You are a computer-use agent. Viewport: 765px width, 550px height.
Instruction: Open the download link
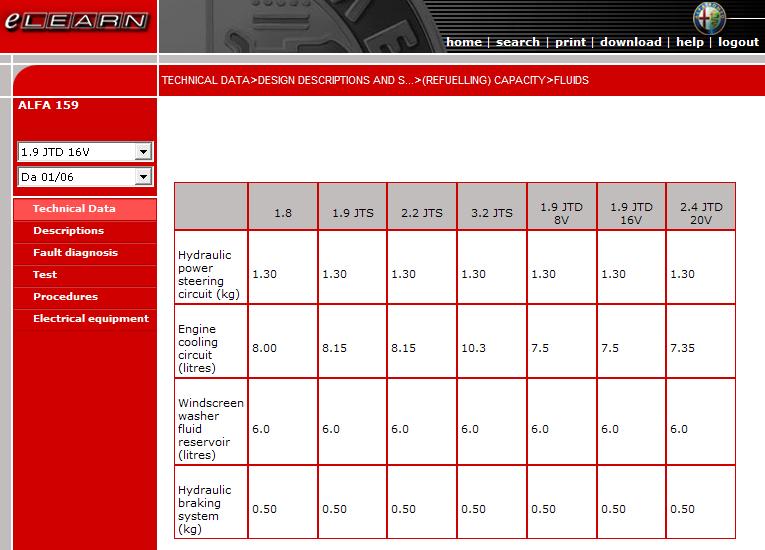pyautogui.click(x=630, y=42)
